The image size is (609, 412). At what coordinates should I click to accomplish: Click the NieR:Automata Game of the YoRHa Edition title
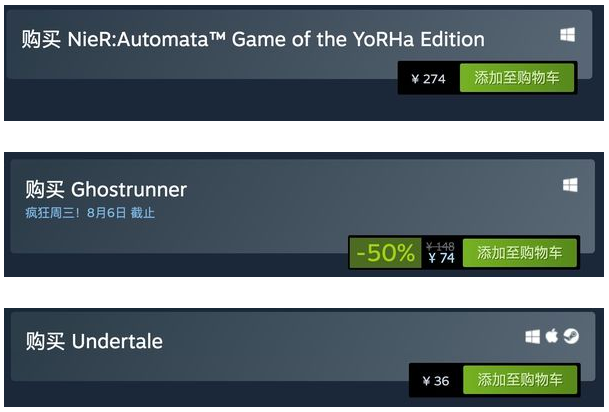tap(253, 40)
